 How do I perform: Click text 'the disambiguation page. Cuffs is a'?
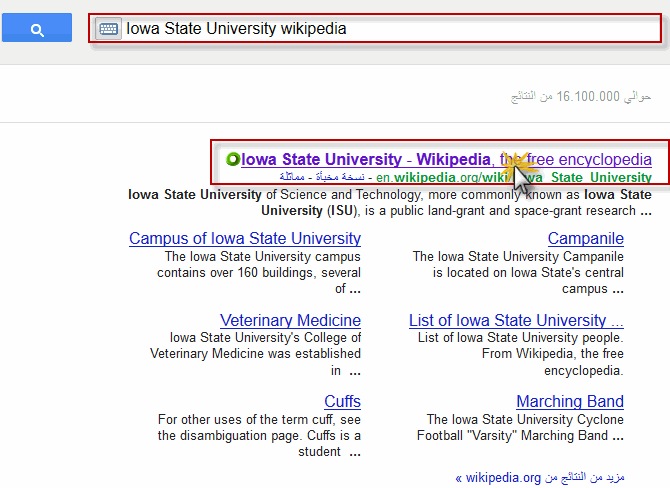click(x=259, y=435)
